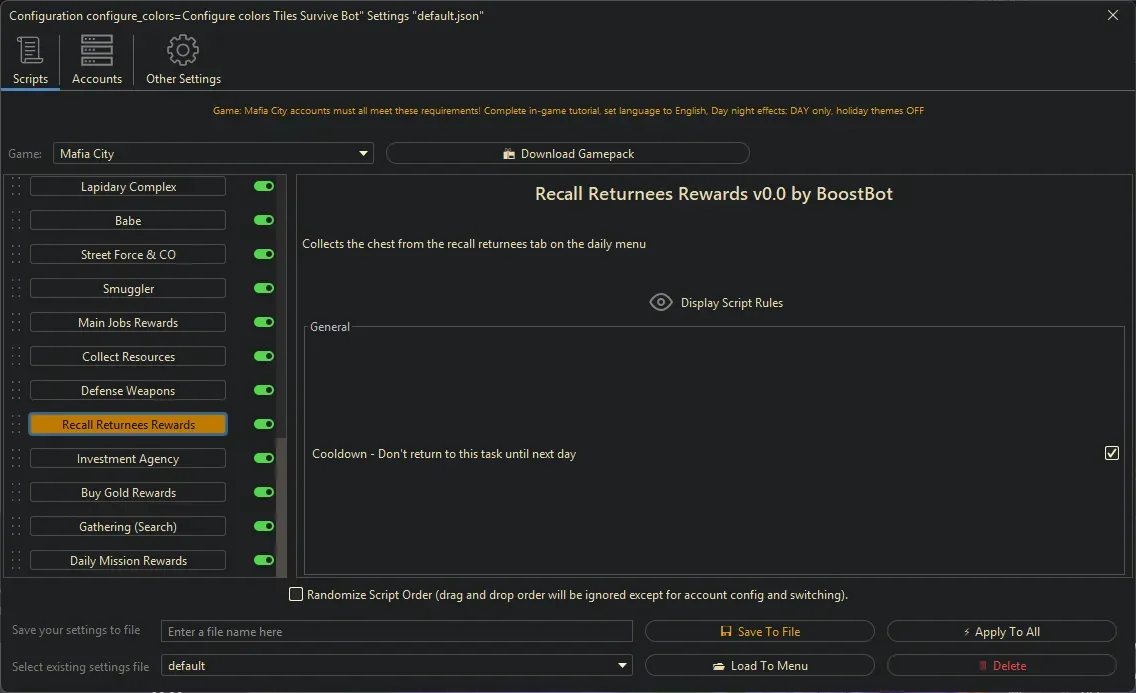Open the Other Settings tab
The image size is (1136, 693).
(x=183, y=60)
